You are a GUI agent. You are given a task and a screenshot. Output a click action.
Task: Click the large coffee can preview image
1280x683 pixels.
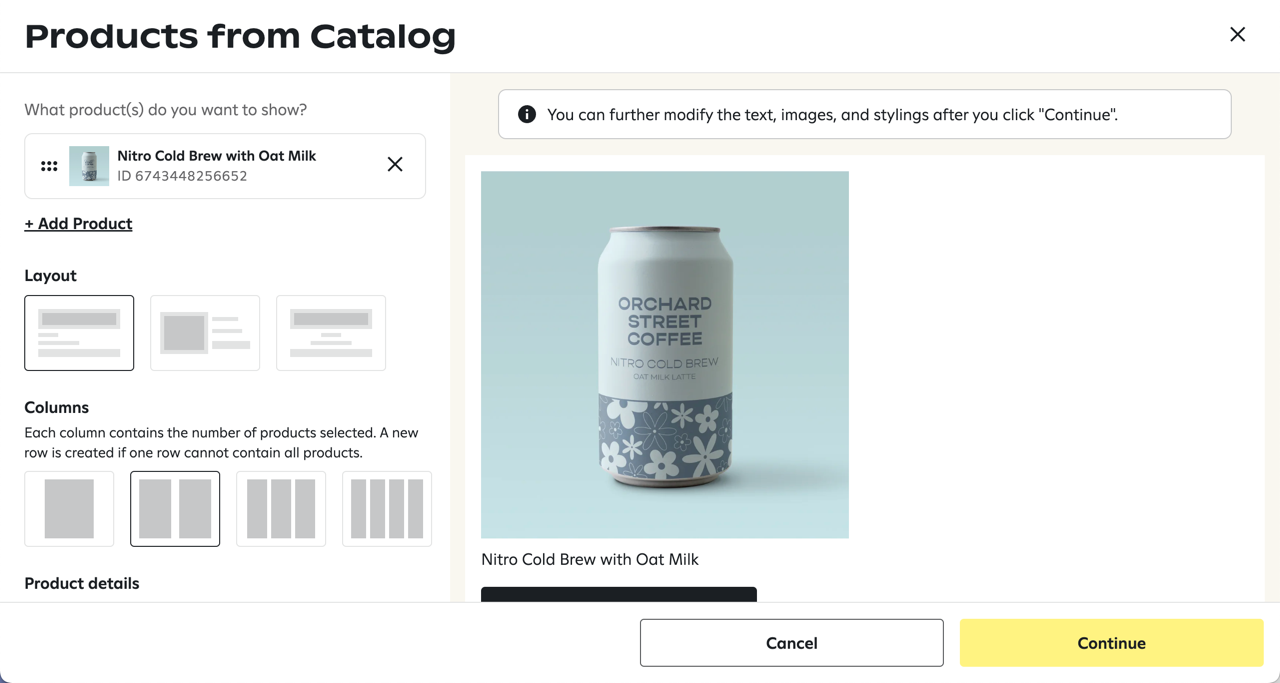(x=665, y=355)
